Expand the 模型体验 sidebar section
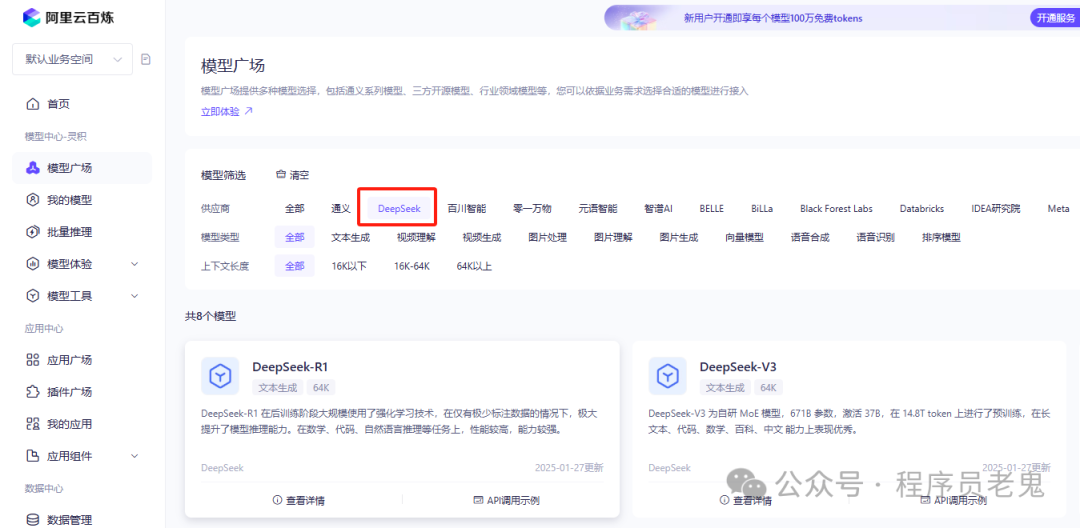The width and height of the screenshot is (1080, 528). click(135, 264)
